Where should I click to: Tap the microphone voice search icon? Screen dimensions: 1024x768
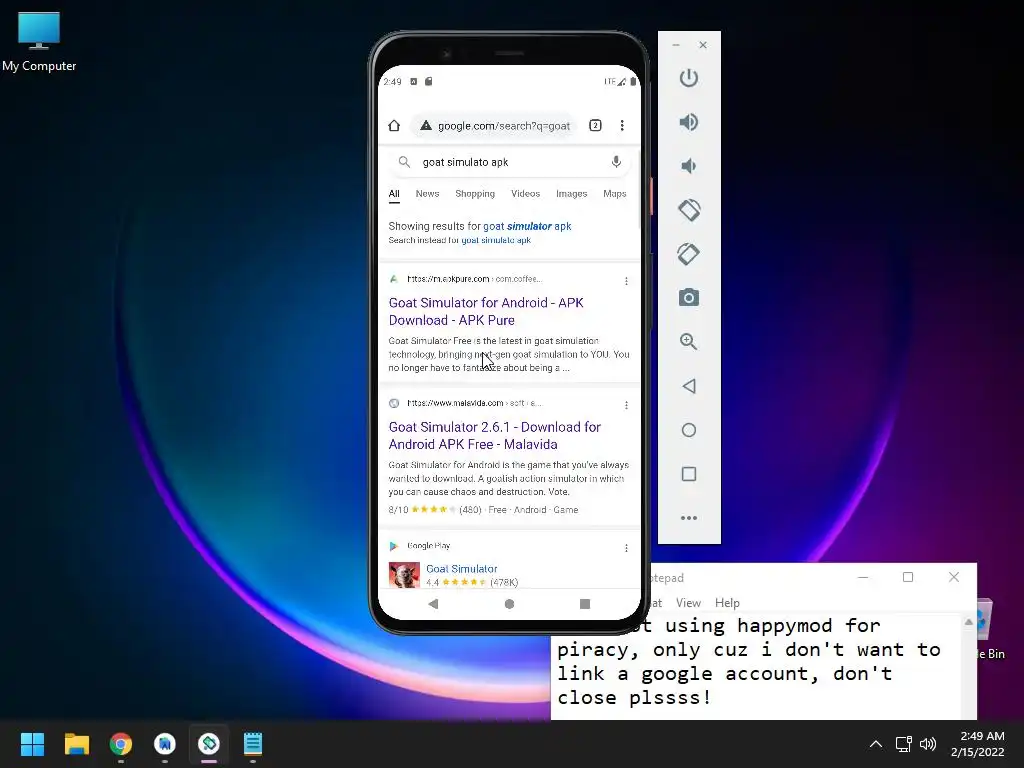pyautogui.click(x=616, y=162)
